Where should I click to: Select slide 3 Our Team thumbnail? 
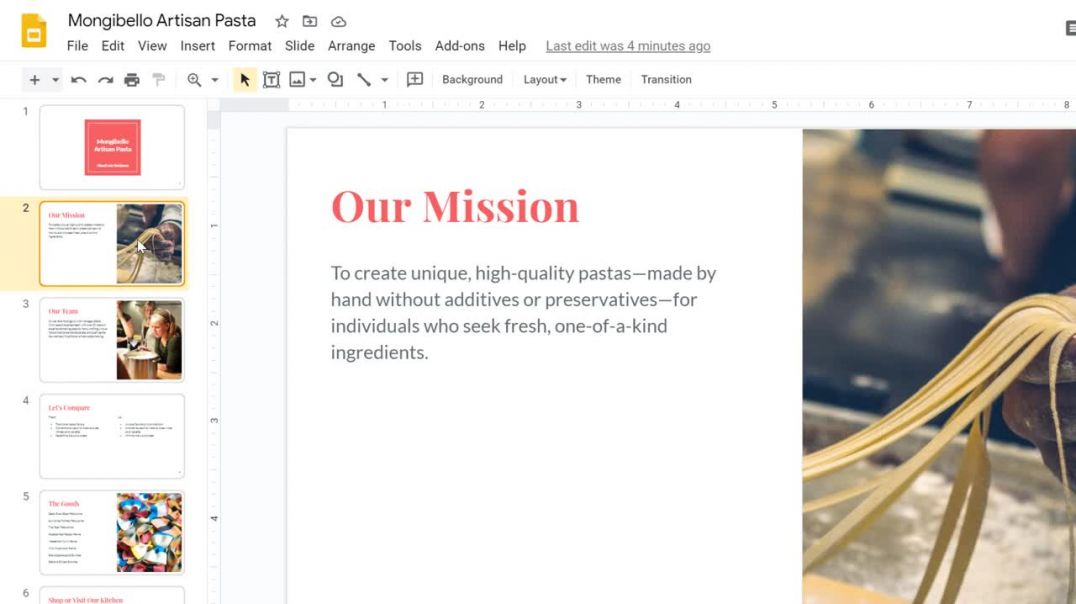tap(112, 340)
